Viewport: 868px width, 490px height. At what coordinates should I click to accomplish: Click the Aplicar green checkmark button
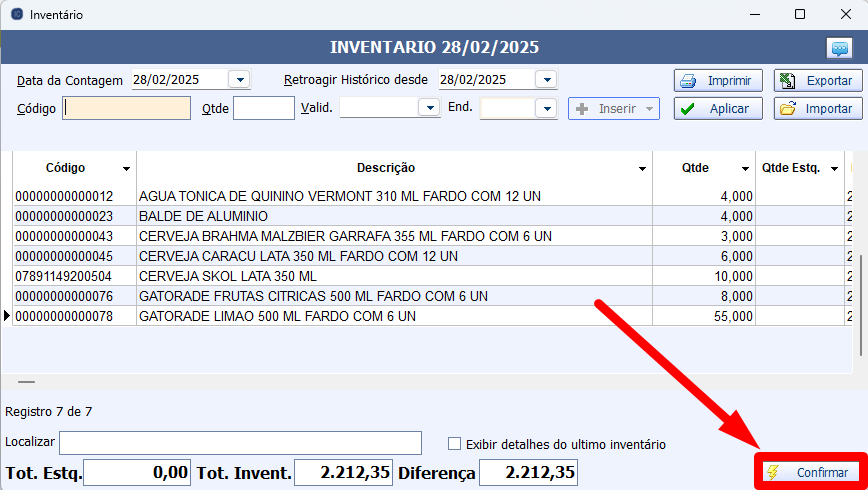pyautogui.click(x=718, y=109)
